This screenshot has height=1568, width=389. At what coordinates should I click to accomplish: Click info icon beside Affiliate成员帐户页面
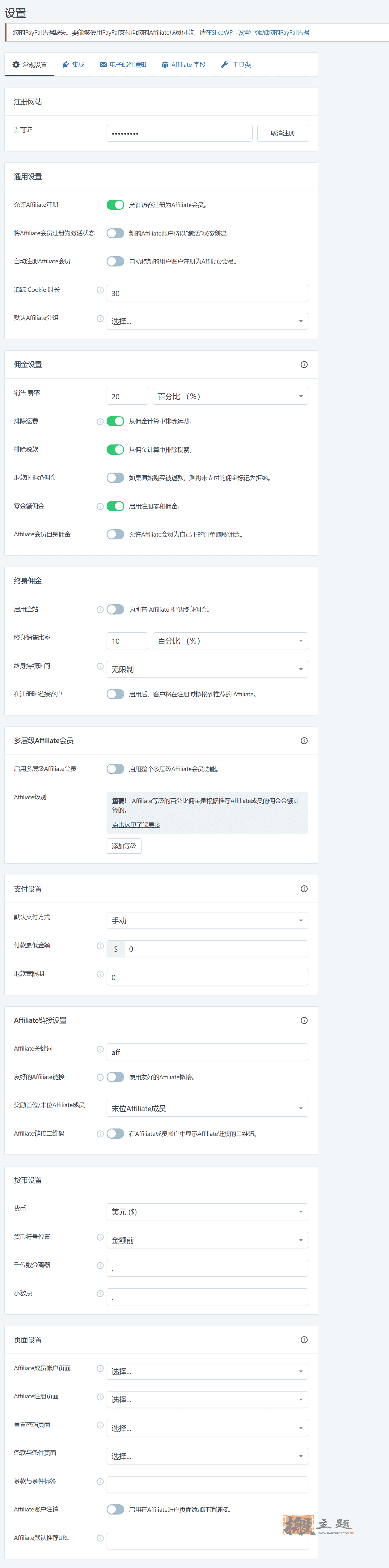click(100, 1368)
